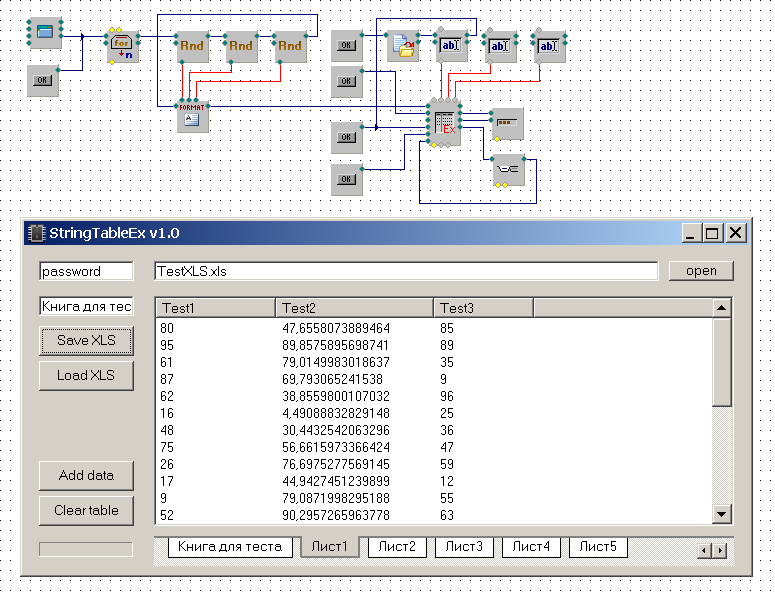Click the Clear table button
Image resolution: width=775 pixels, height=599 pixels.
(86, 511)
